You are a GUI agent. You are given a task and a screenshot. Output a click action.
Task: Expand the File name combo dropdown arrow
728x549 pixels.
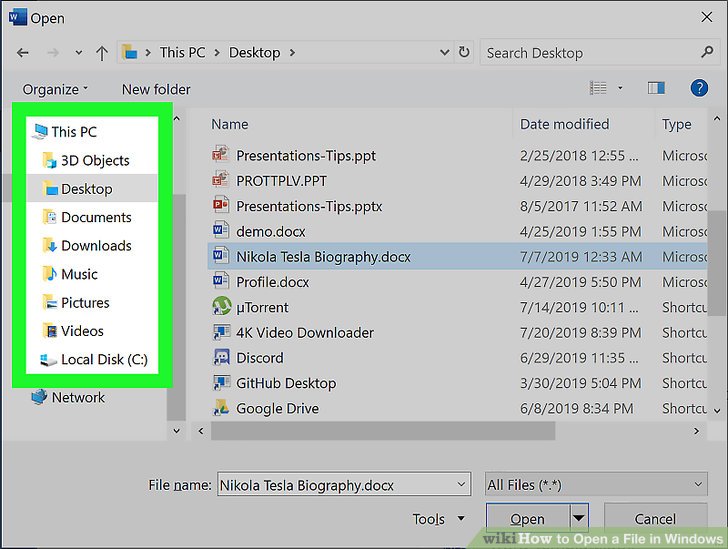click(x=461, y=484)
